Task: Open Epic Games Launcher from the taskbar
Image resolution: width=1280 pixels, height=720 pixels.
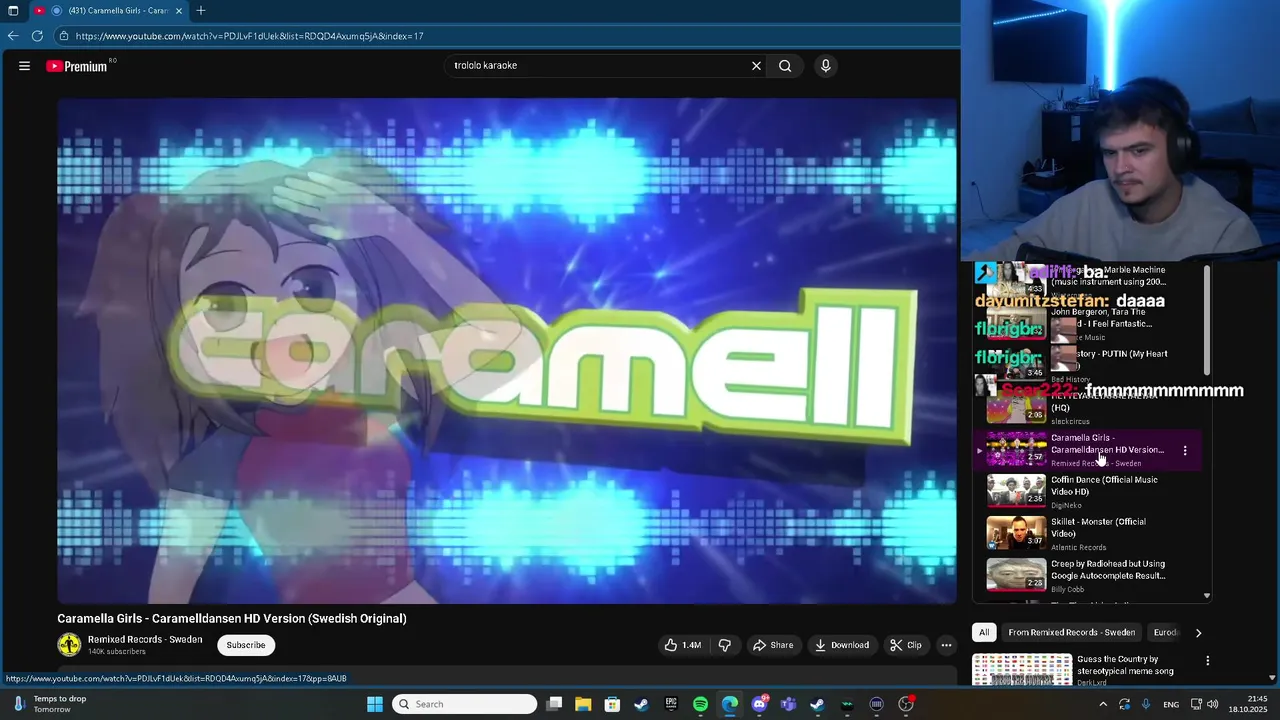Action: tap(671, 704)
